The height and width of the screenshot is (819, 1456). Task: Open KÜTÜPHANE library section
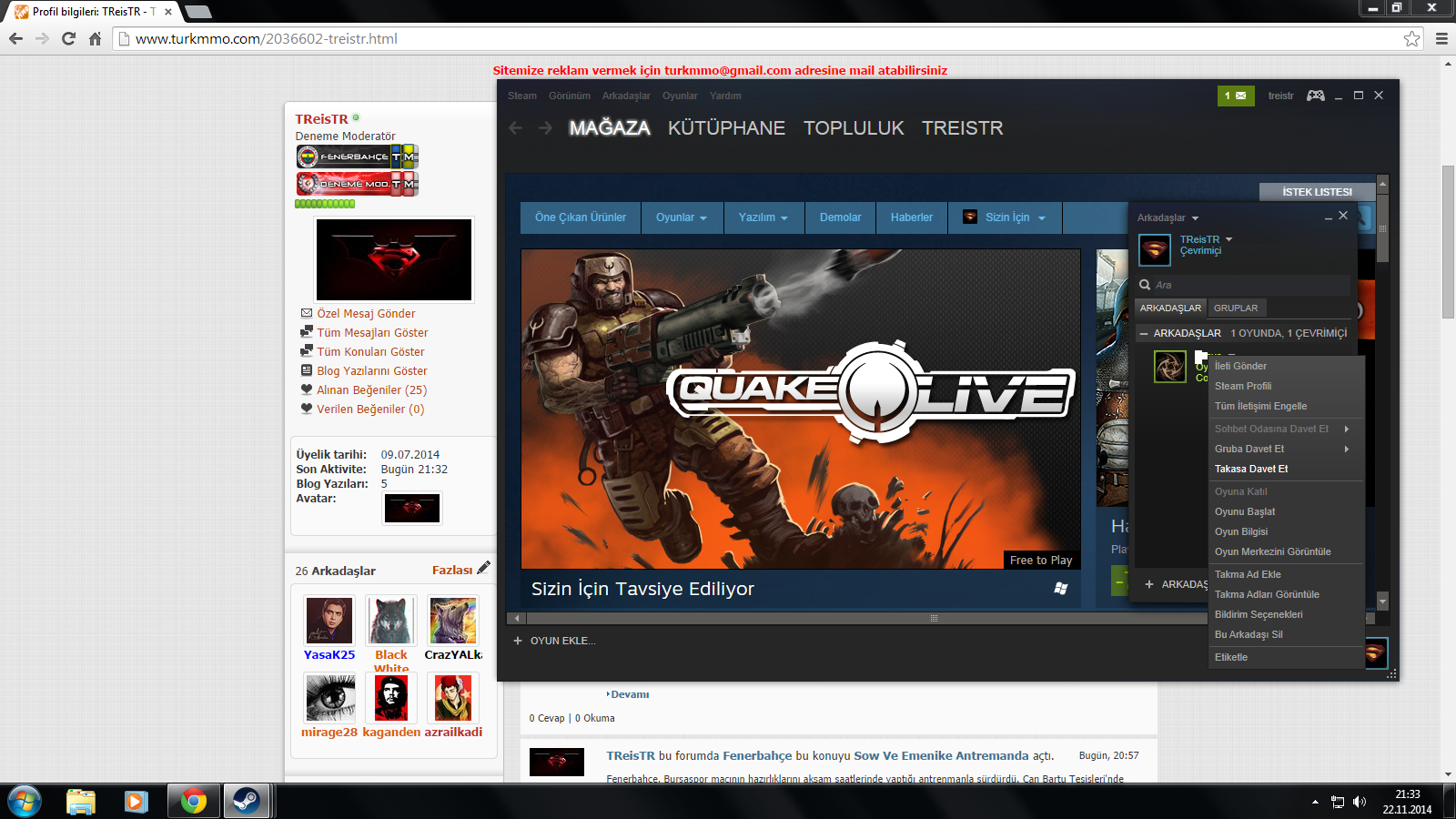pyautogui.click(x=726, y=128)
